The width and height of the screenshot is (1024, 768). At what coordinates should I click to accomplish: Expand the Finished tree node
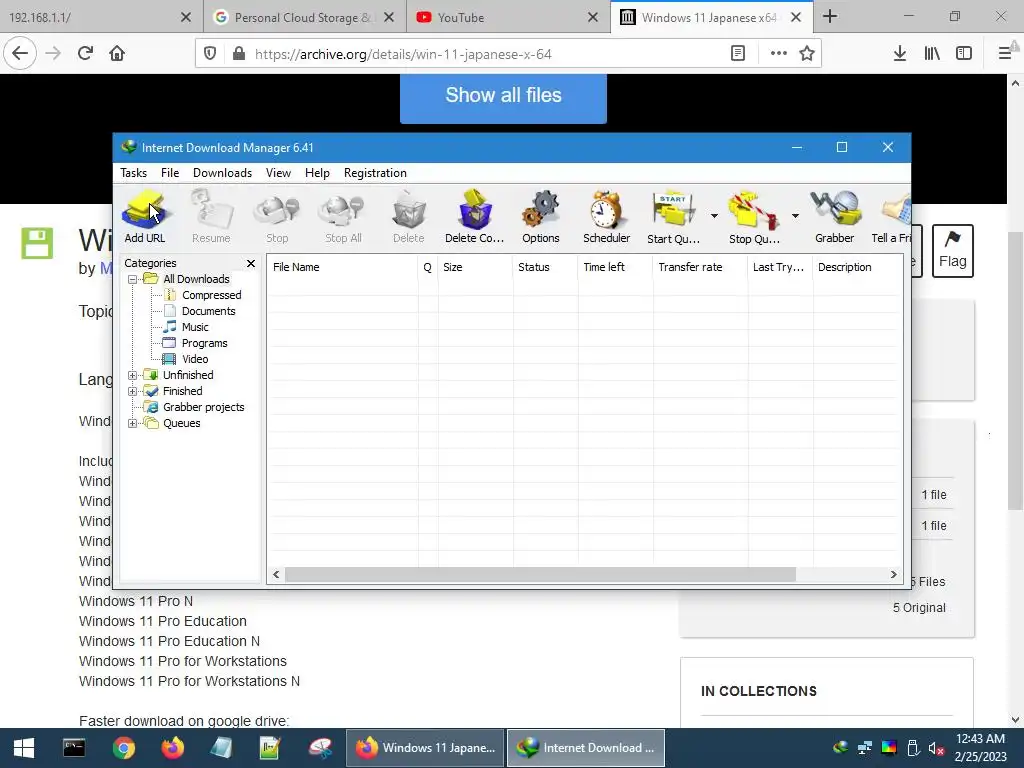click(133, 391)
